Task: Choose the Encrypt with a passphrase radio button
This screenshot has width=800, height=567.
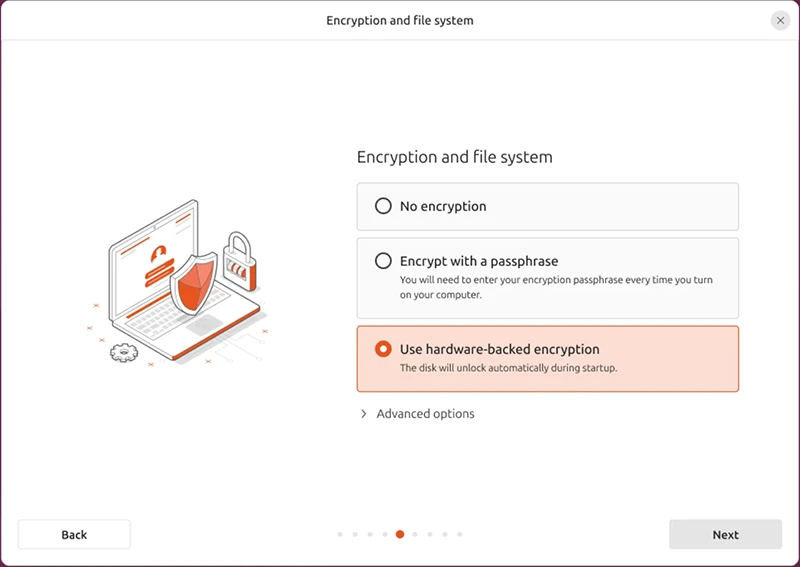Action: point(383,261)
